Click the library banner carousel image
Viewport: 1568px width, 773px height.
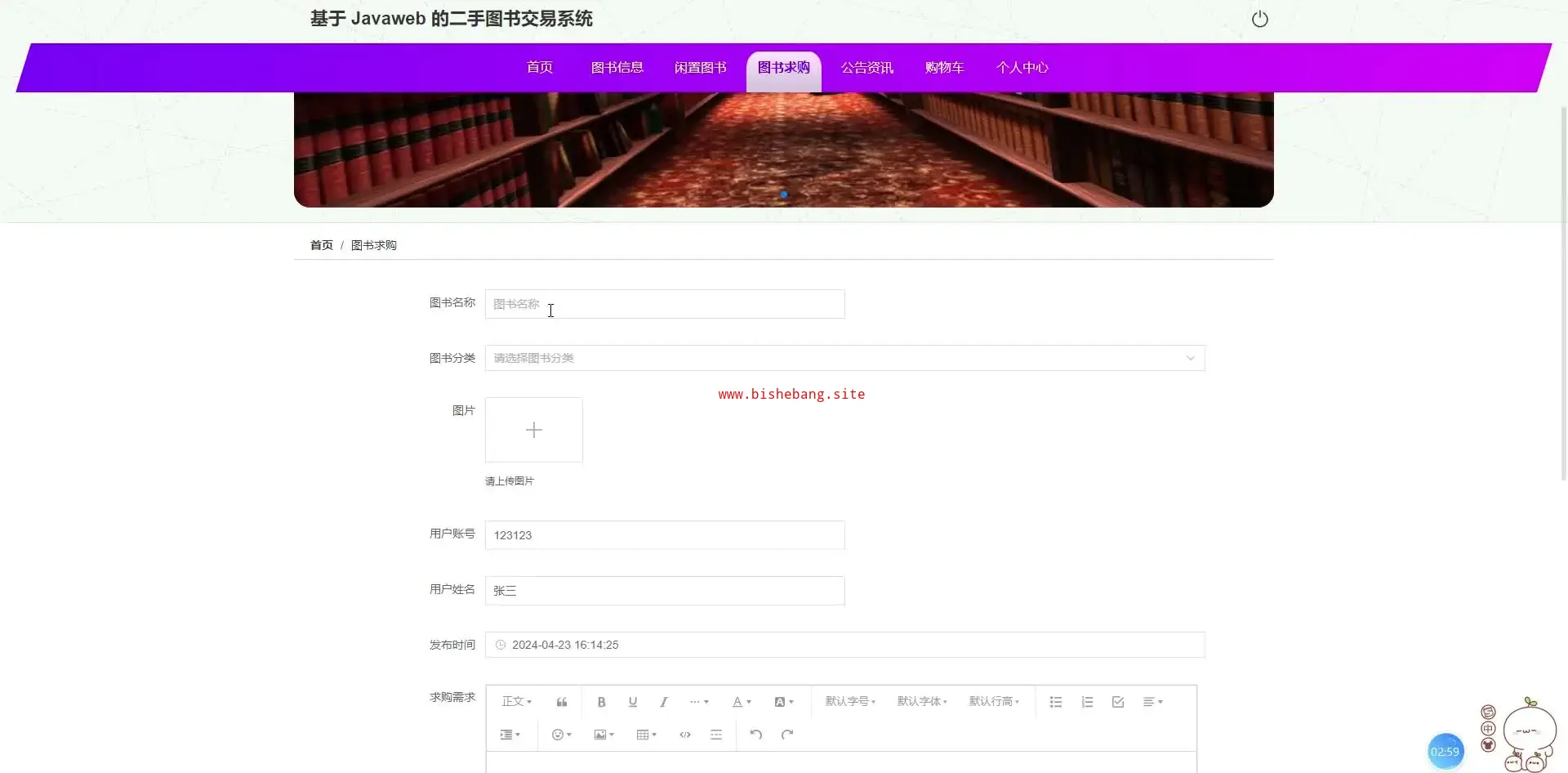click(x=784, y=149)
